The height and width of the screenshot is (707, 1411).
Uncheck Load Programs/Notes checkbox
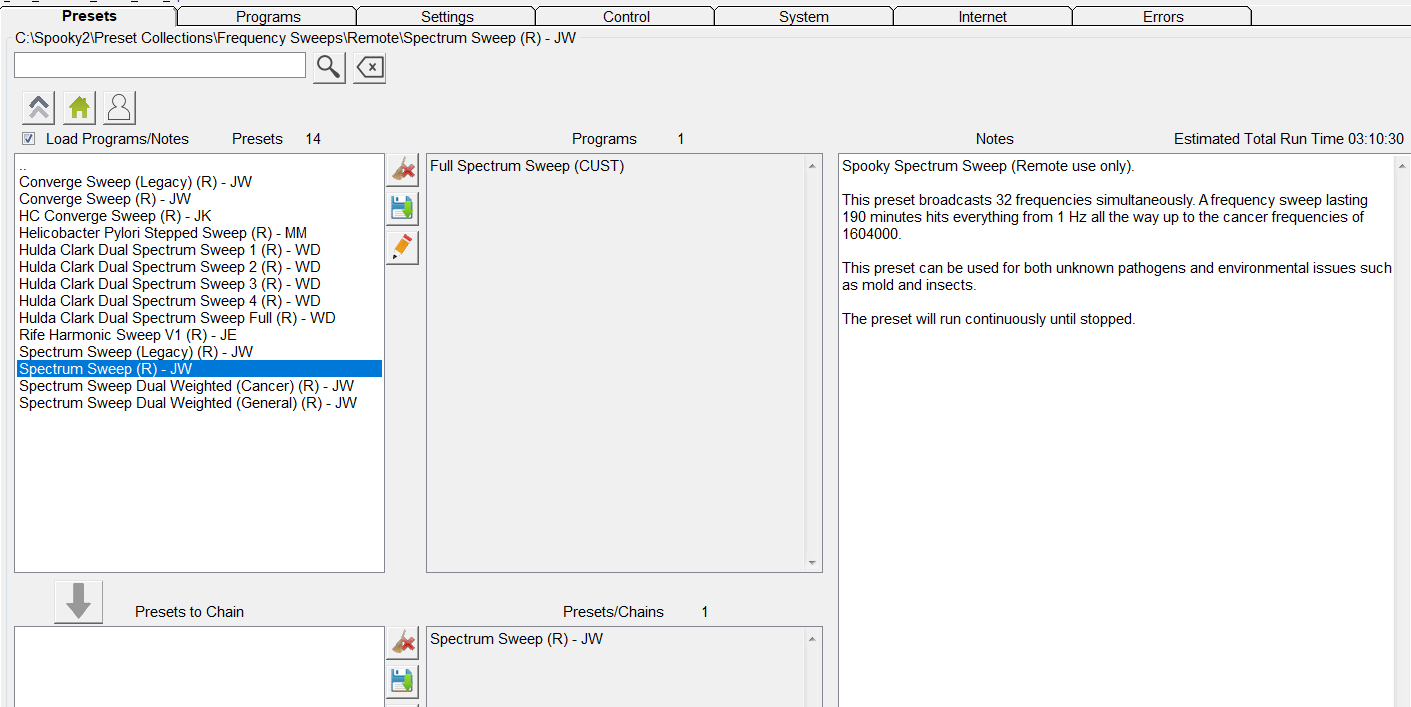[x=29, y=139]
